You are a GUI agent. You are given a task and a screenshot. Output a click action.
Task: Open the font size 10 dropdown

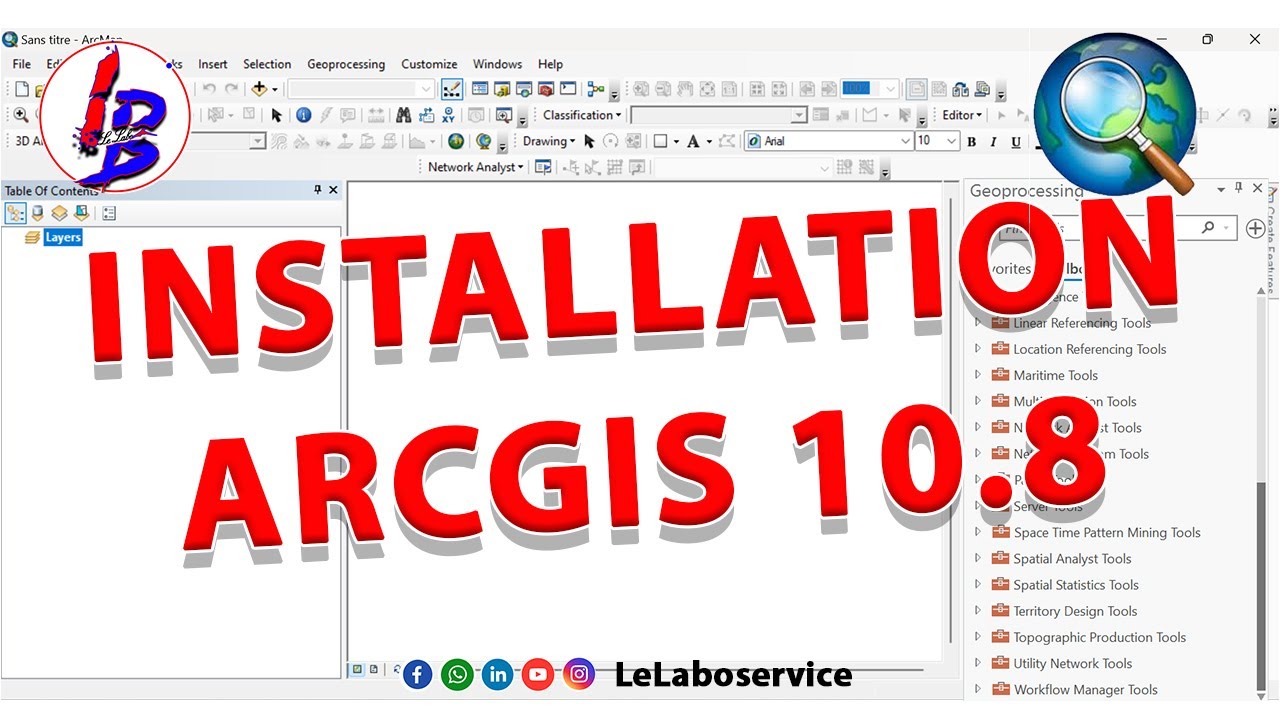click(x=951, y=141)
